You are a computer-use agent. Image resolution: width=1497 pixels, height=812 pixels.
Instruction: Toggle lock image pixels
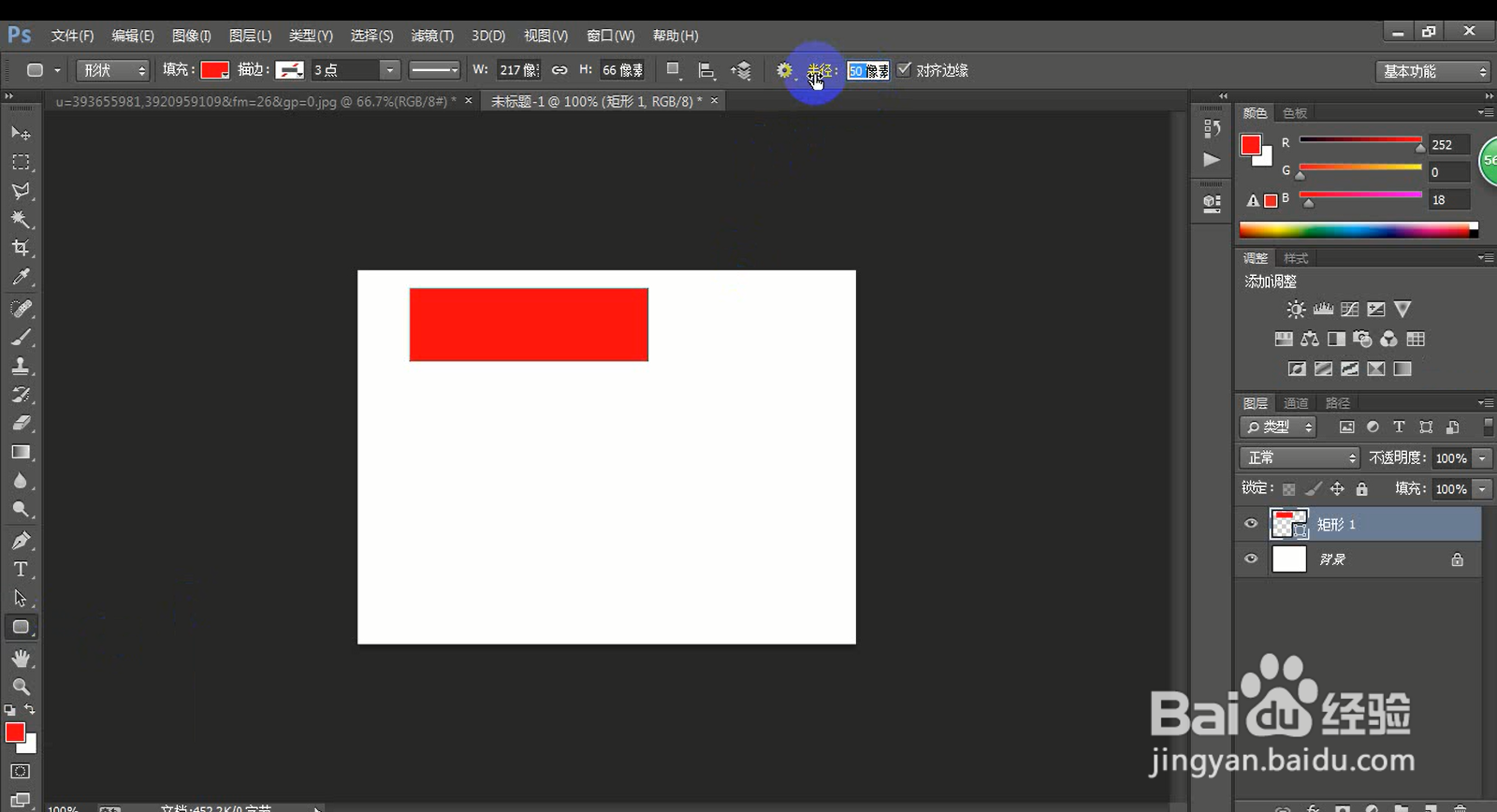point(1314,489)
